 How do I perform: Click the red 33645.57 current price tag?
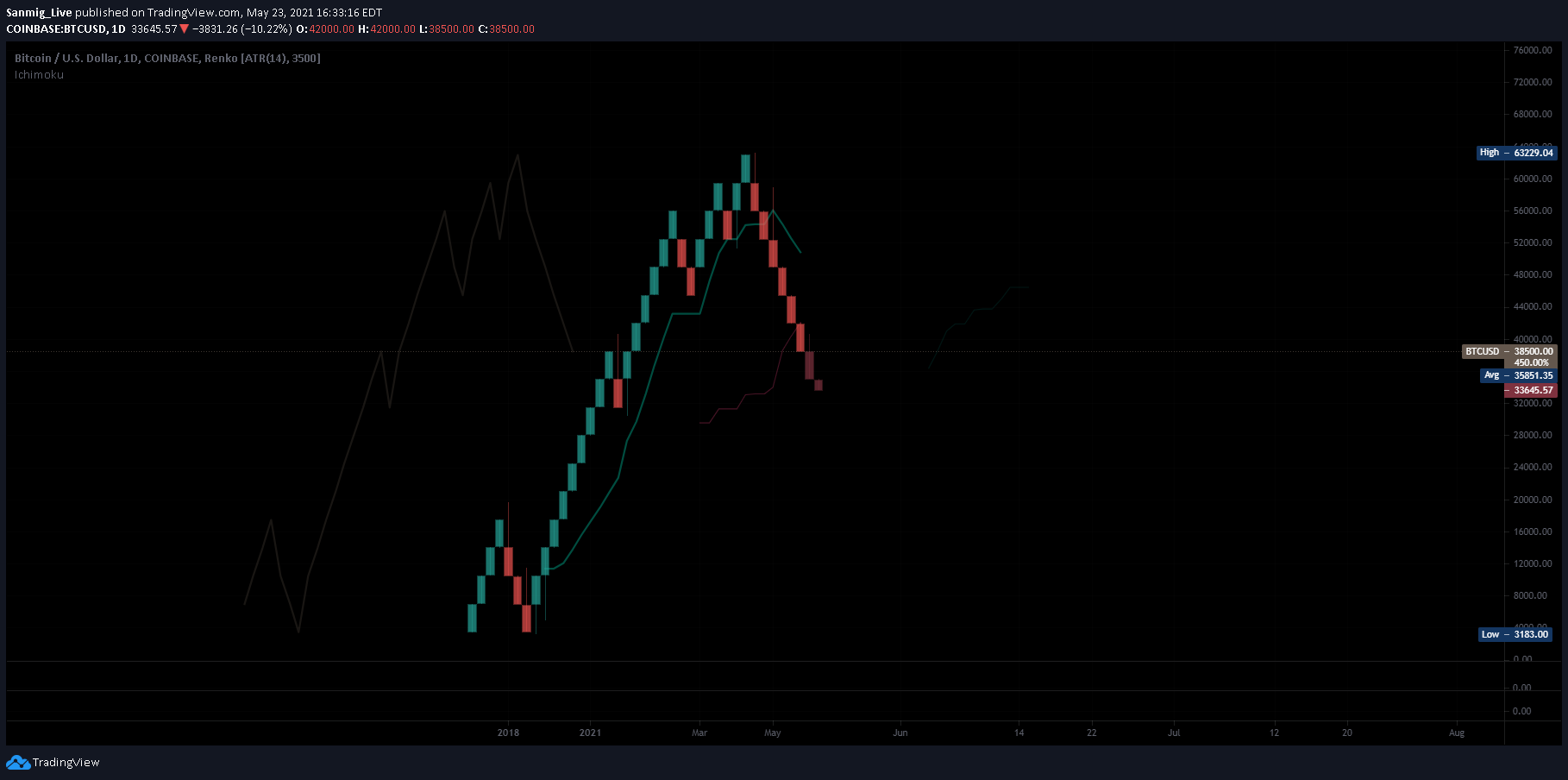point(1530,390)
